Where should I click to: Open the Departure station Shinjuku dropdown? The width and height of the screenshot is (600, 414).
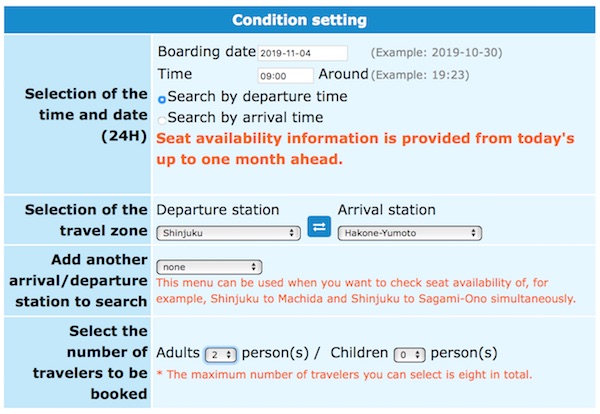(229, 233)
